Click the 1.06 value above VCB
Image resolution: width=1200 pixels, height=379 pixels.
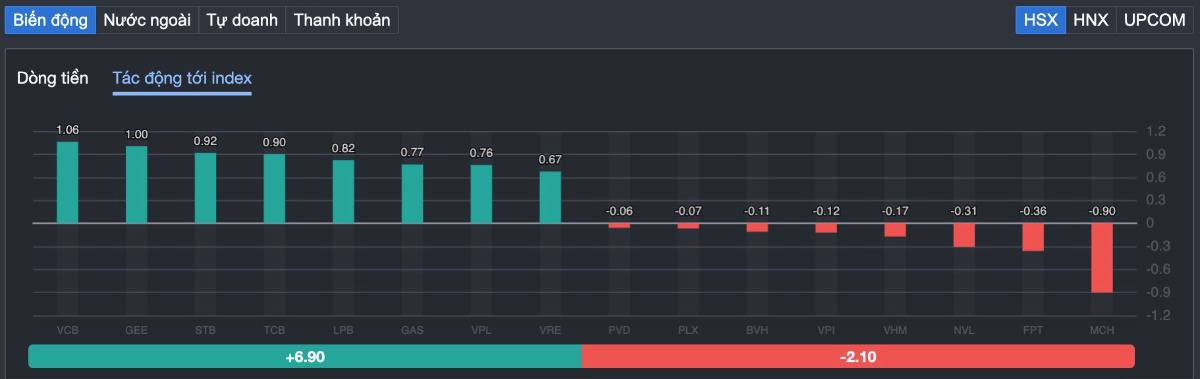pyautogui.click(x=67, y=130)
